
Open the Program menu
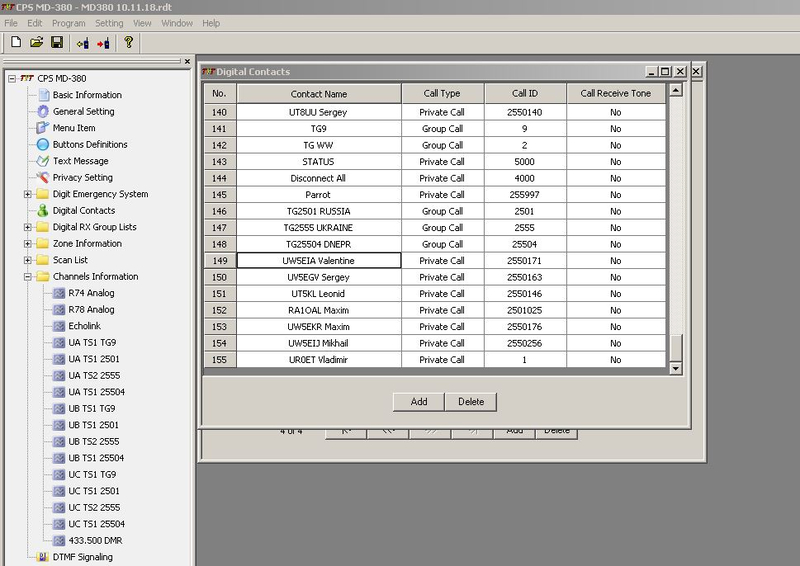[68, 23]
